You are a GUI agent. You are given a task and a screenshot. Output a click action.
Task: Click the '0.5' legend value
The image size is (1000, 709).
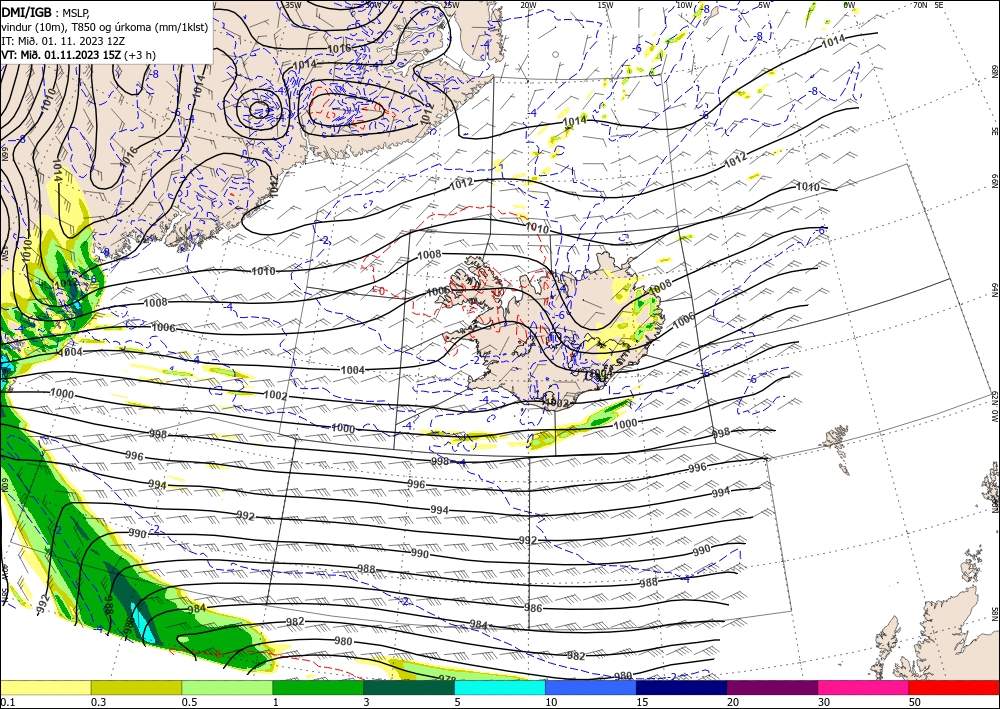[189, 702]
